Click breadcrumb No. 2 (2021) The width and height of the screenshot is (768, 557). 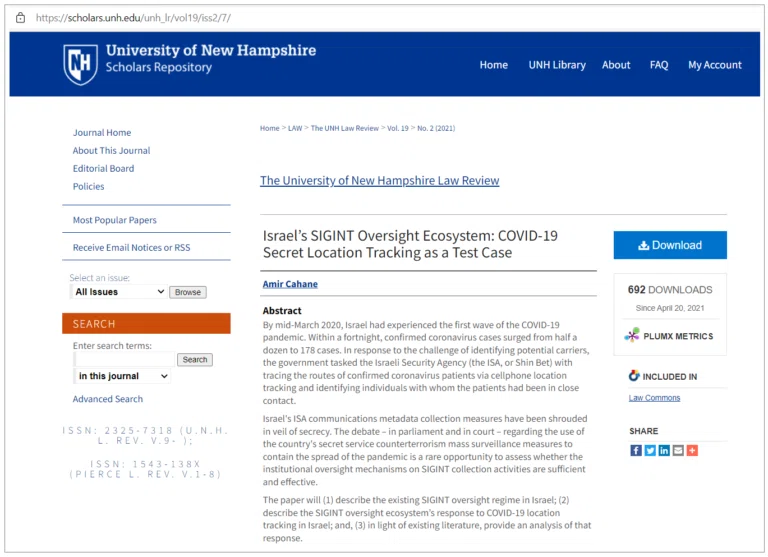tap(436, 128)
